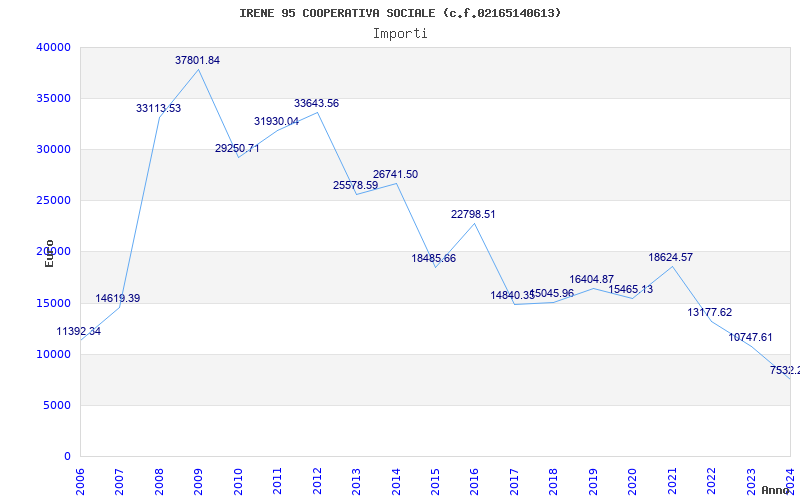Click the 2012 x-axis year label

coord(317,481)
